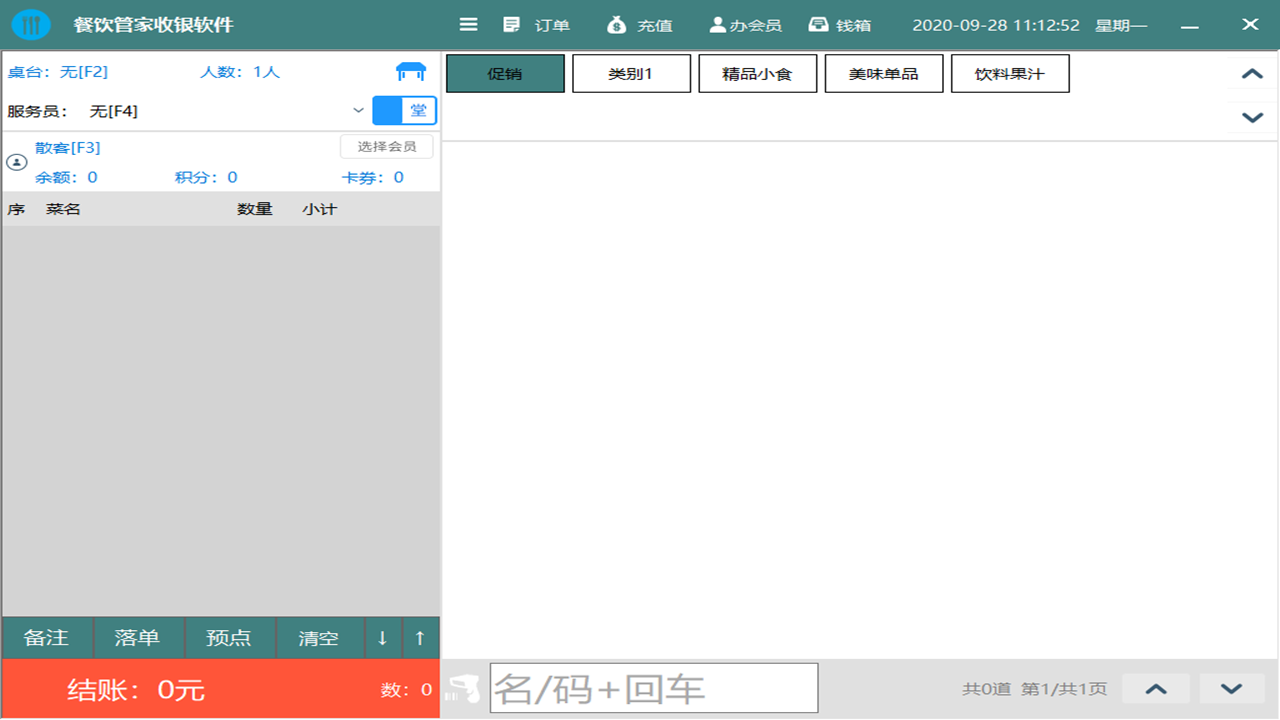Click the 第1/共1页 page text
The image size is (1280, 720).
pos(1064,689)
